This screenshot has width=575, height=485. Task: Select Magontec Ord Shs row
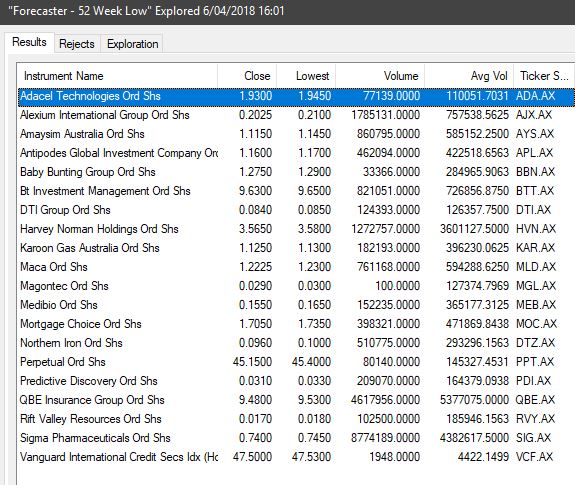296,286
